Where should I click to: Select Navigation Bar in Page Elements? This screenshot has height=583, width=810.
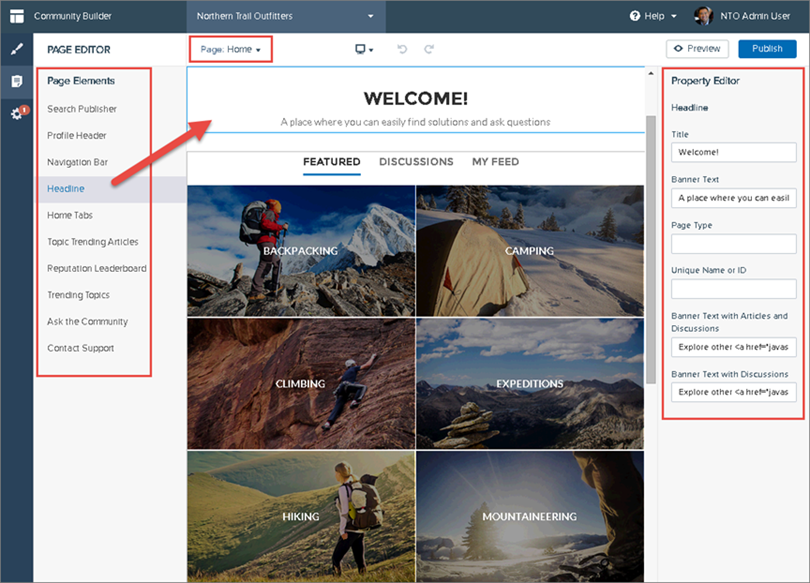click(77, 162)
